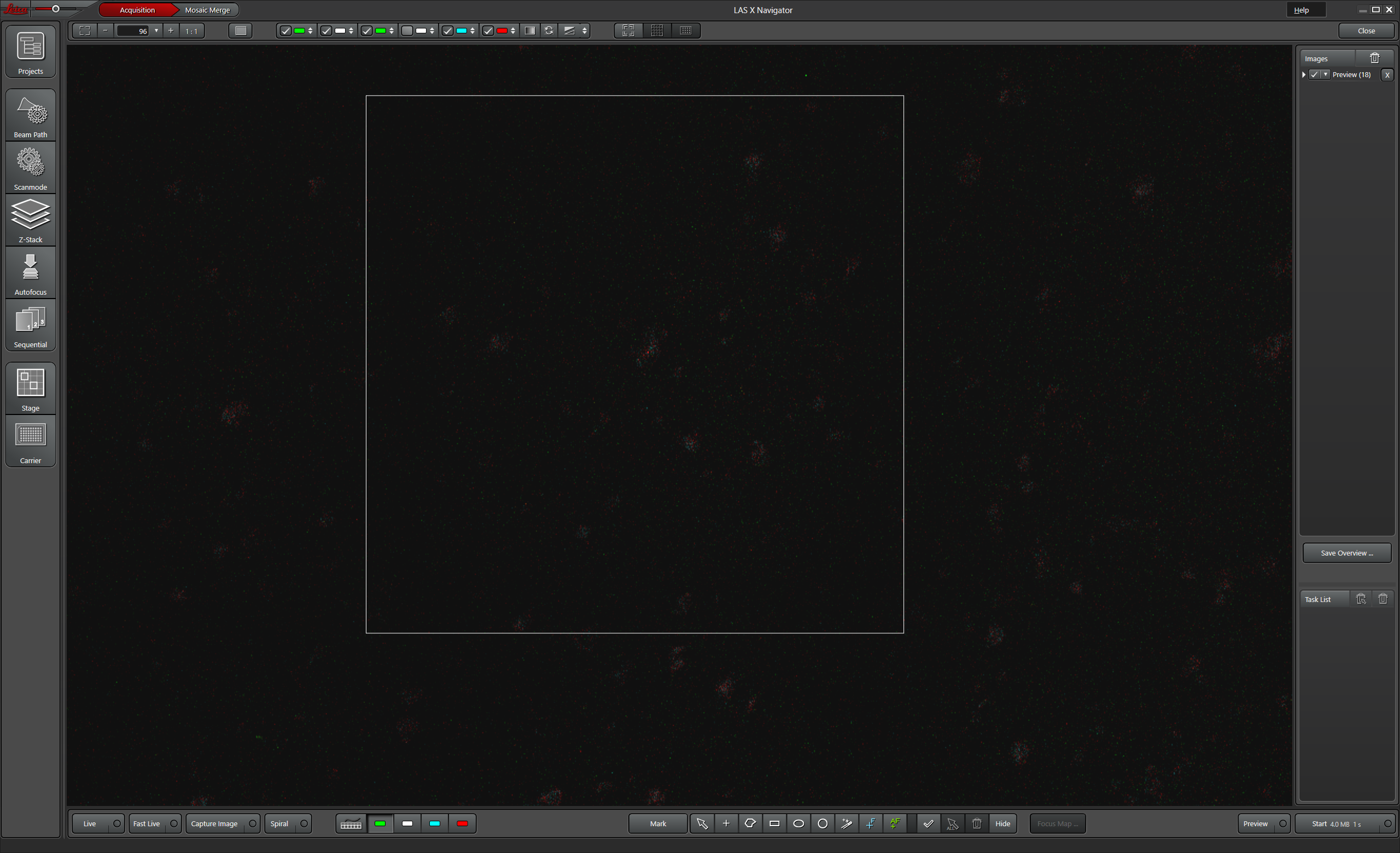Viewport: 1400px width, 853px height.
Task: Uncheck the red channel checkbox
Action: point(488,31)
